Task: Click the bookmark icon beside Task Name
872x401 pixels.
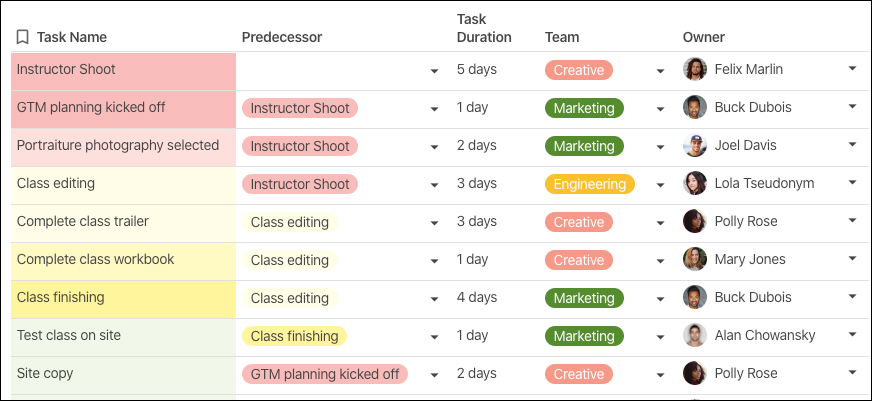Action: click(x=22, y=38)
